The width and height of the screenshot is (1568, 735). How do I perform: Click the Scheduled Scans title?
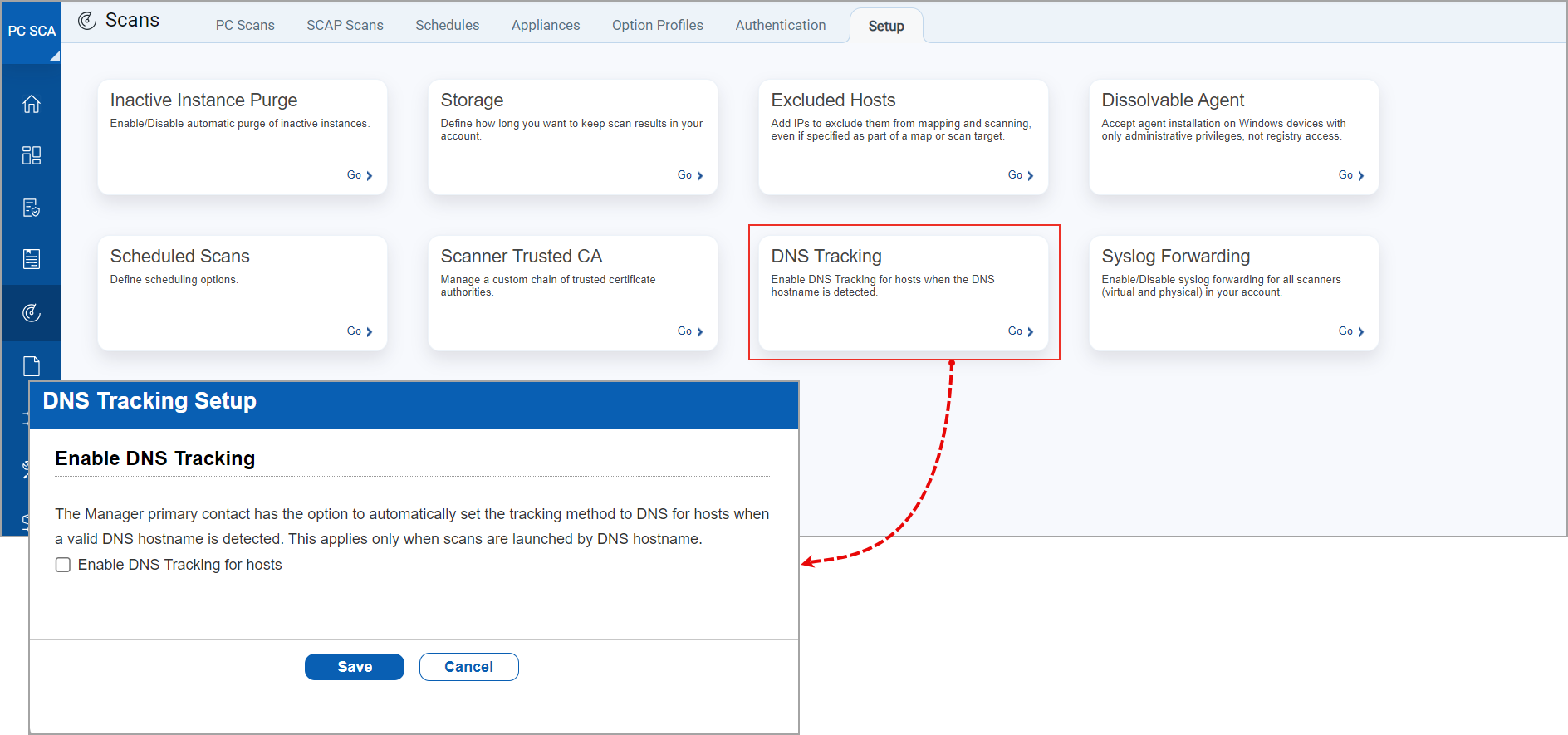179,256
